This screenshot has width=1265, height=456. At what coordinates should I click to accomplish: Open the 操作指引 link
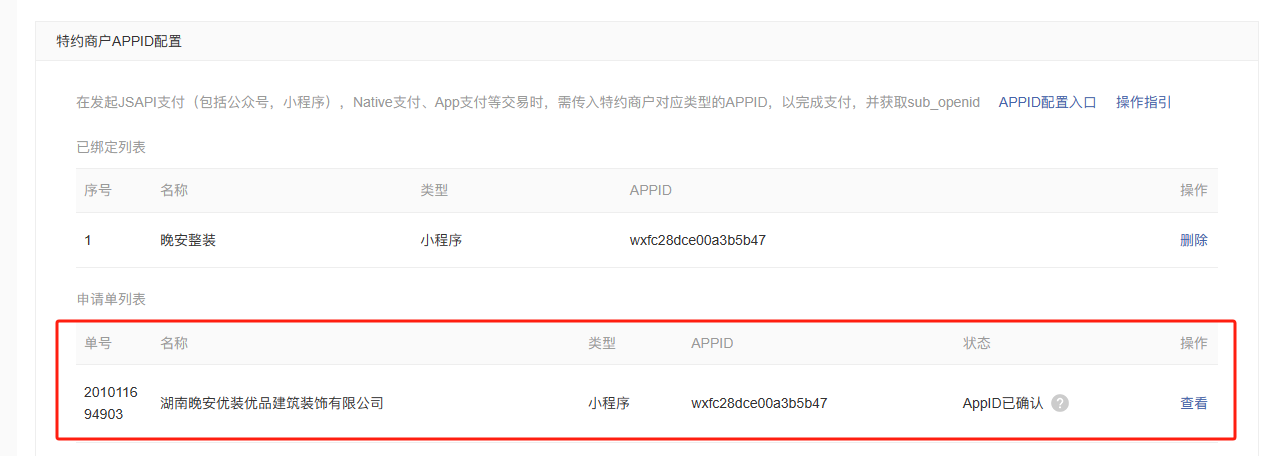click(1144, 102)
